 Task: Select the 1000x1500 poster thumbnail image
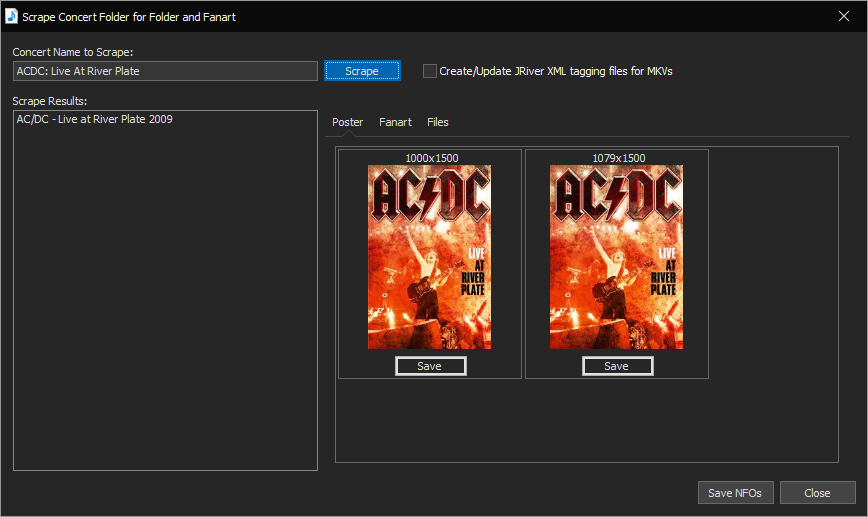429,257
